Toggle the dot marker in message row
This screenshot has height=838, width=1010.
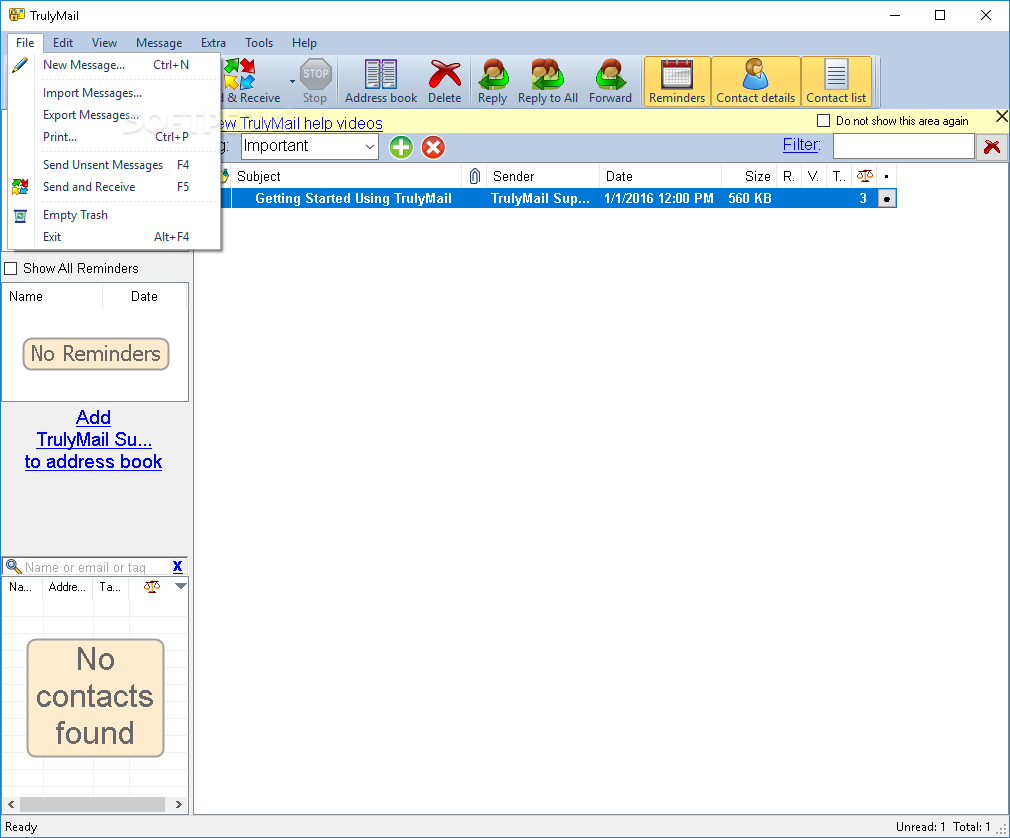pyautogui.click(x=887, y=198)
